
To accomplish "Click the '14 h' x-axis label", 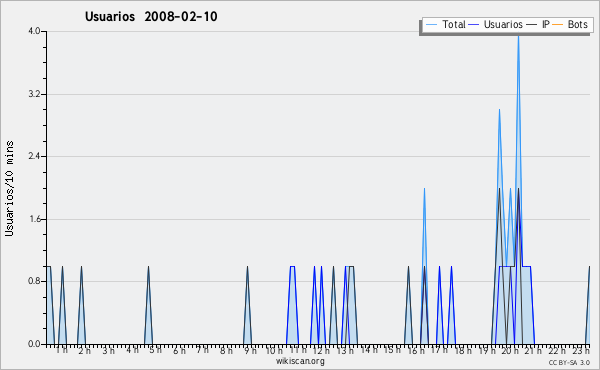I will (369, 350).
